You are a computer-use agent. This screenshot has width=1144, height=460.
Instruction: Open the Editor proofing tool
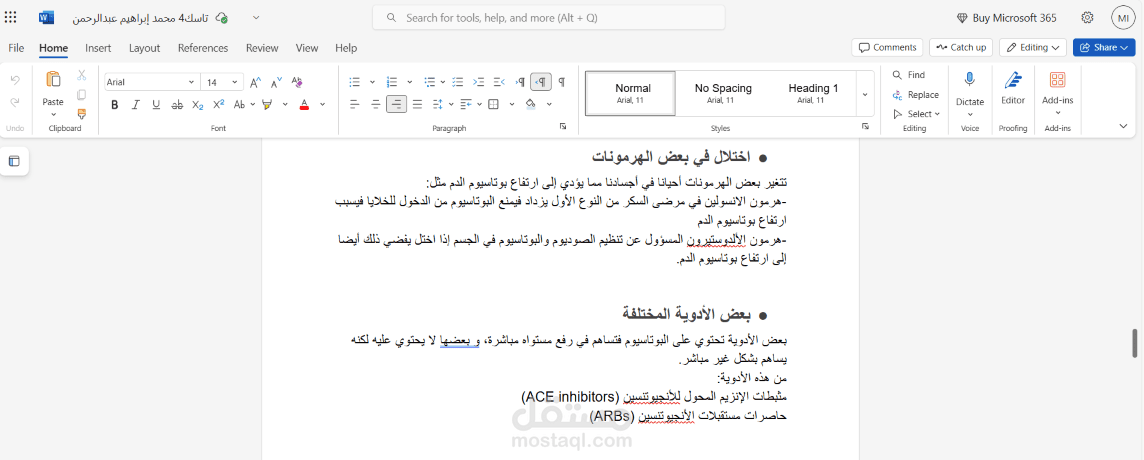[1013, 88]
